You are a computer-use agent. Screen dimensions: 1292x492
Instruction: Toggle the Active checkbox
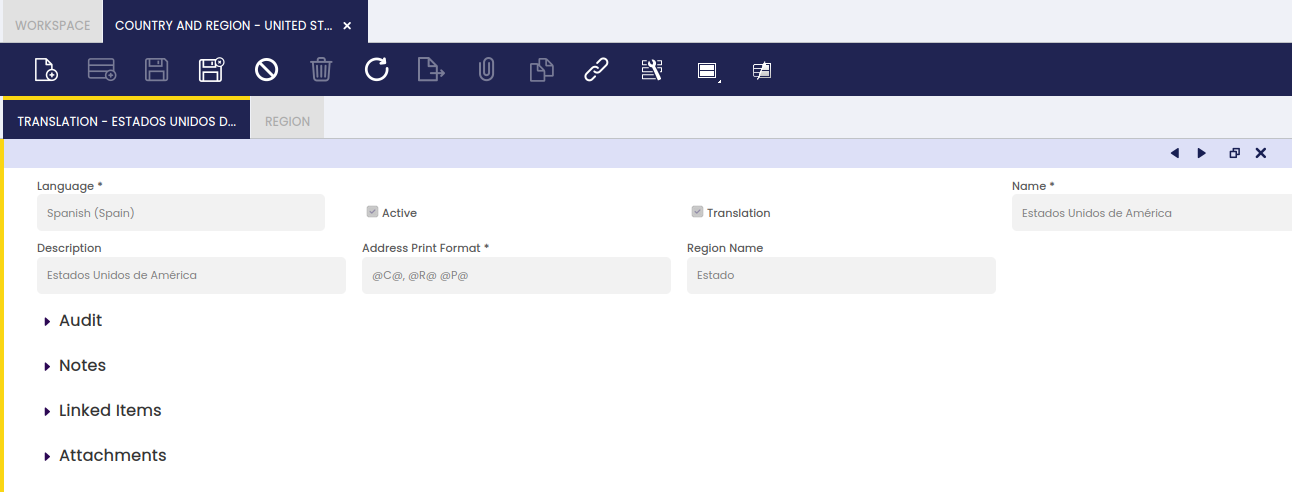click(373, 212)
